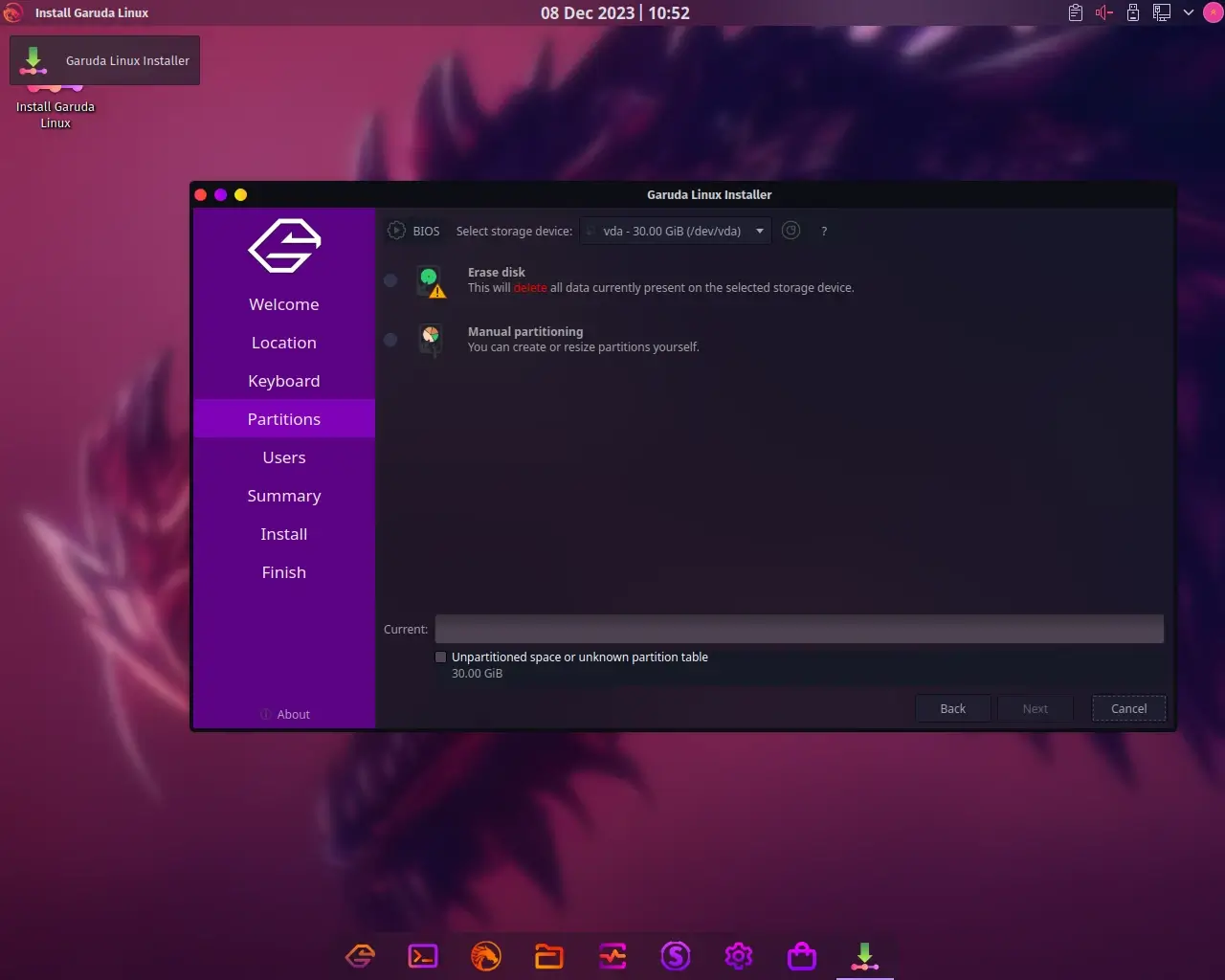Click the BIOS label text
Screen dimensions: 1225x980
coord(426,231)
